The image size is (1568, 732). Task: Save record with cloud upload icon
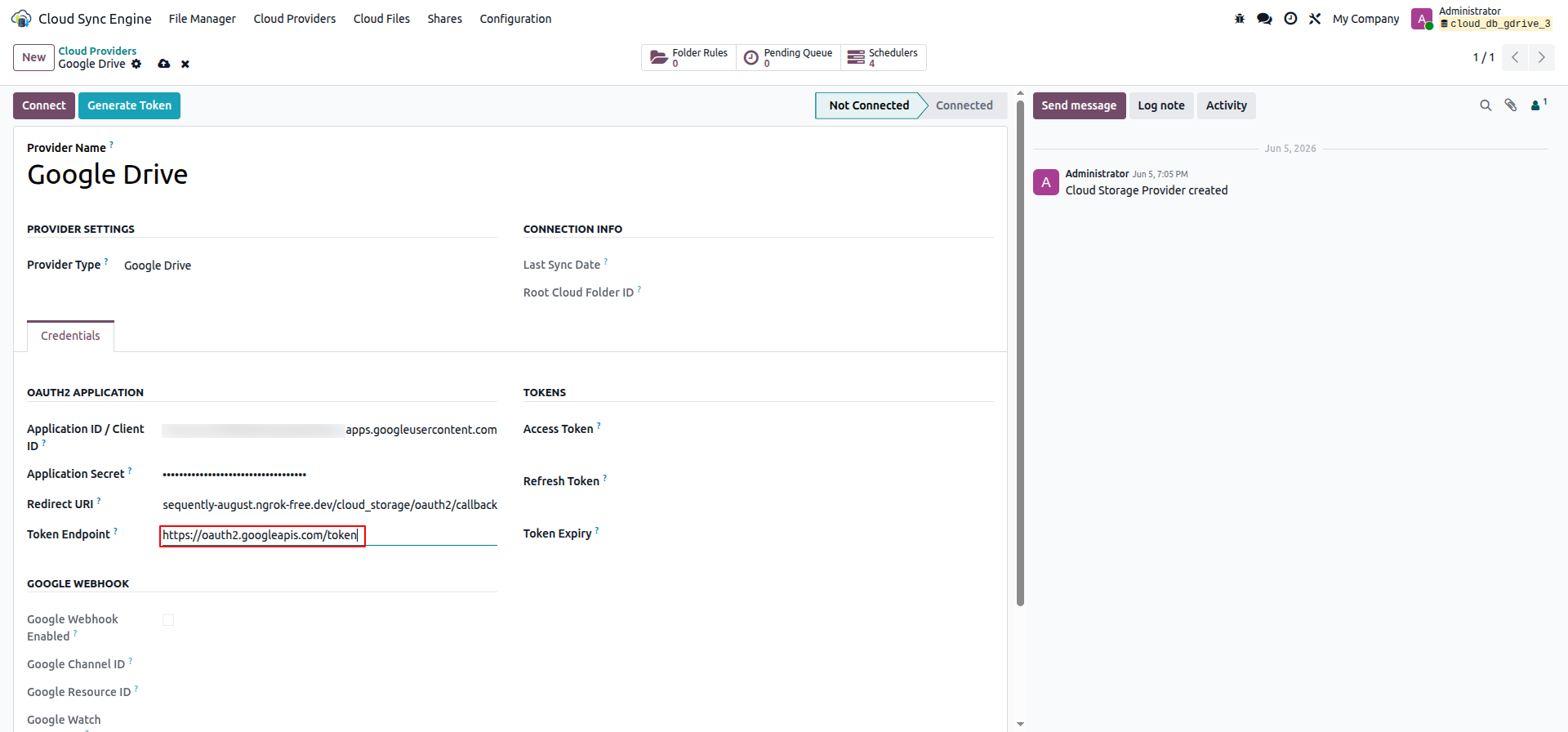pos(164,64)
